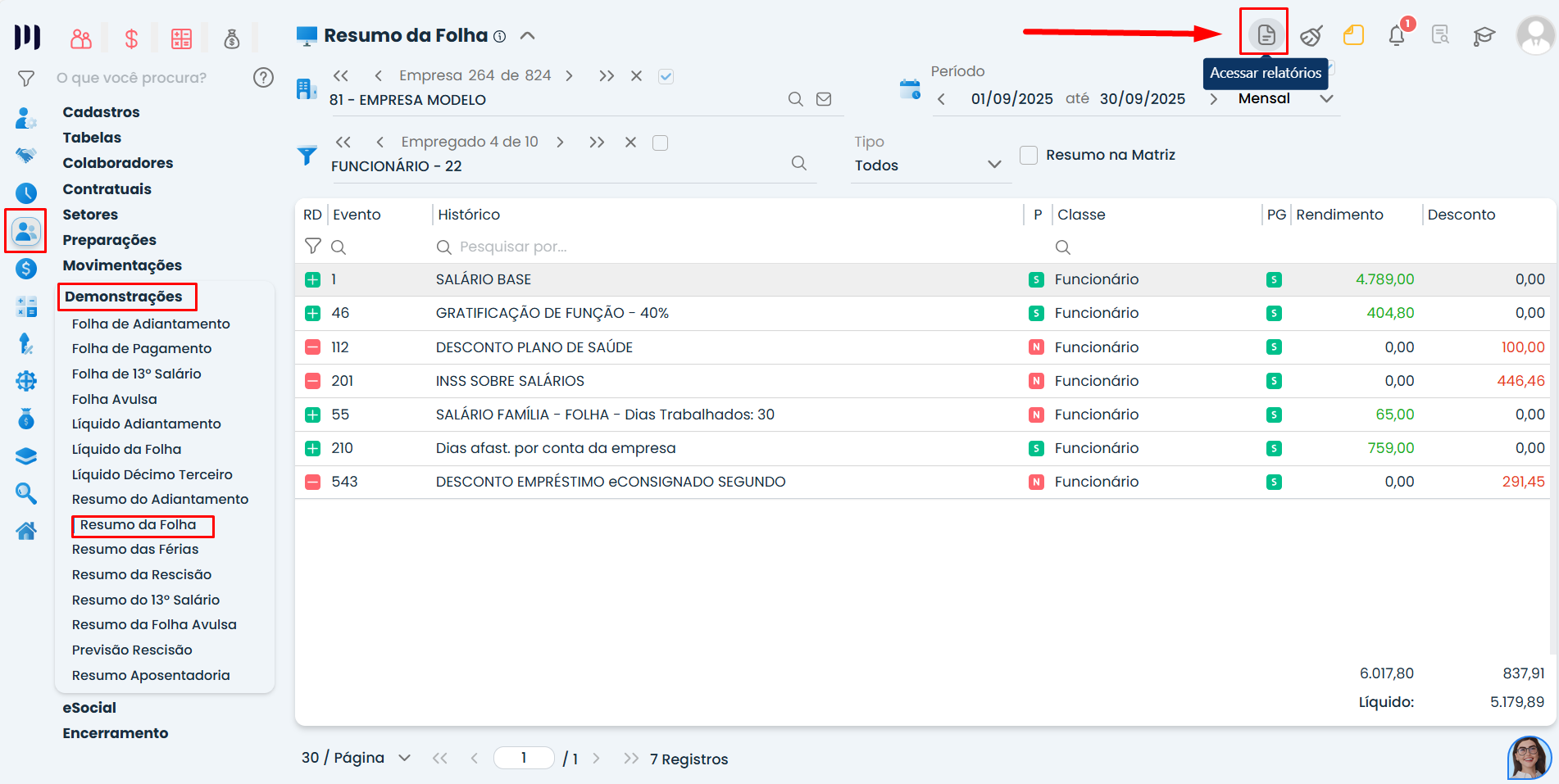Open the Acessar relatórios document icon
The image size is (1559, 784).
point(1266,34)
